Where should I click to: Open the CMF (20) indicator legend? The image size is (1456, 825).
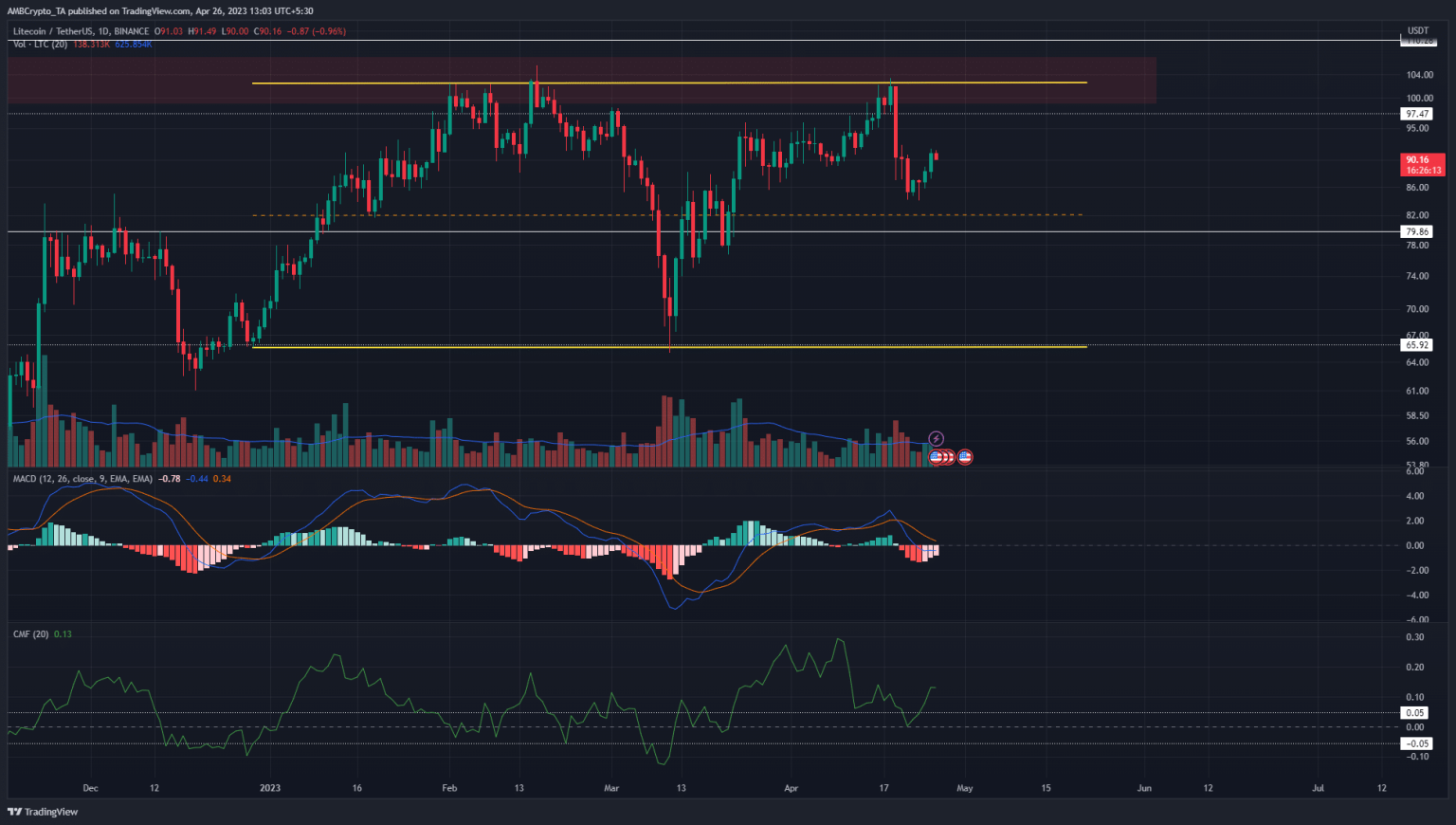pos(30,633)
